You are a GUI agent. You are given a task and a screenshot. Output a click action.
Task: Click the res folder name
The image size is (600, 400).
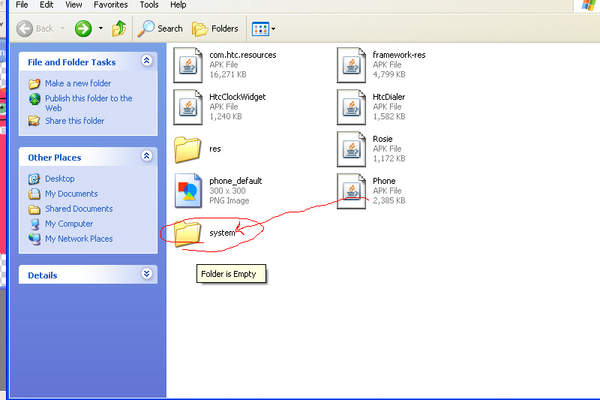pos(215,149)
